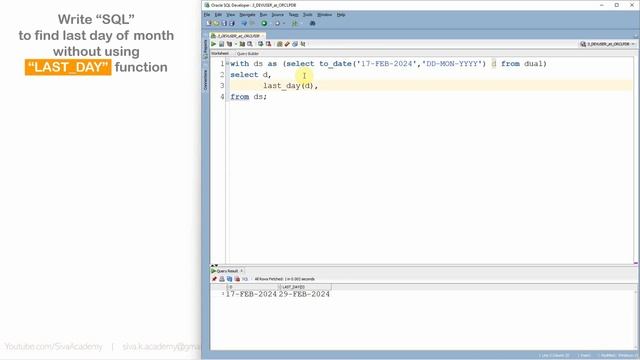Click the Run Script icon

pos(222,44)
